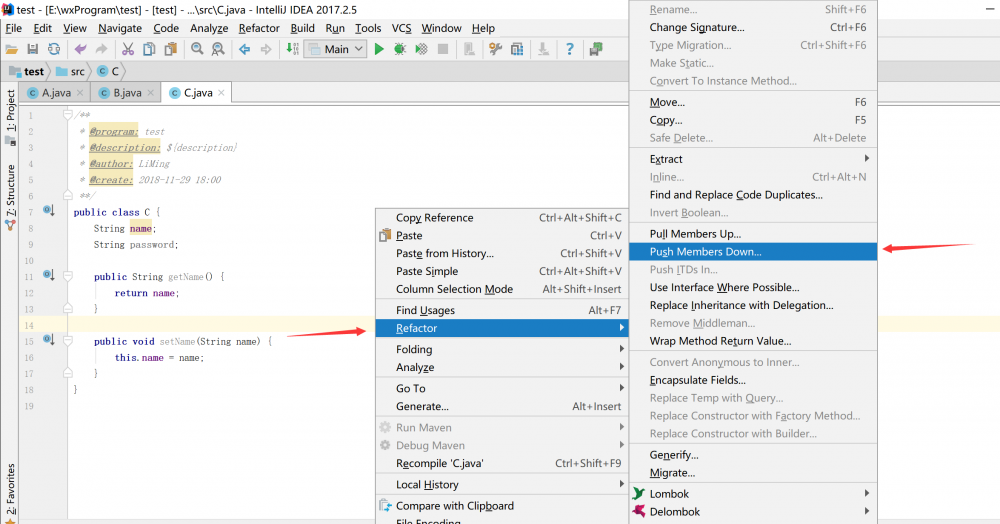Click the green Run button in toolbar
The image size is (1000, 524).
pyautogui.click(x=379, y=49)
